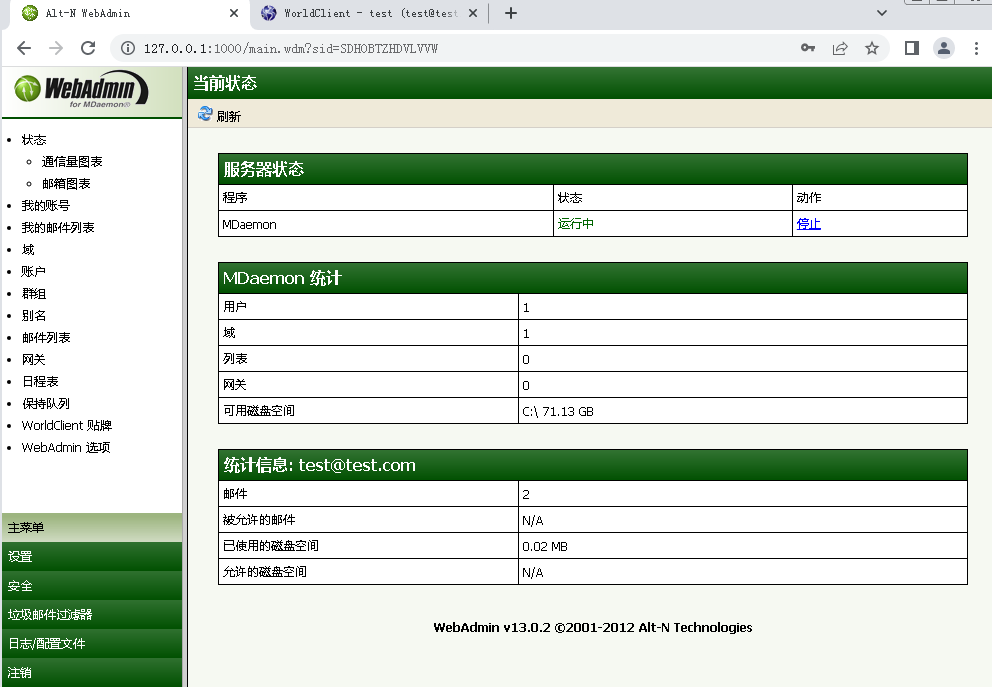Close the WorldClient browser tab
This screenshot has width=992, height=687.
pos(473,13)
